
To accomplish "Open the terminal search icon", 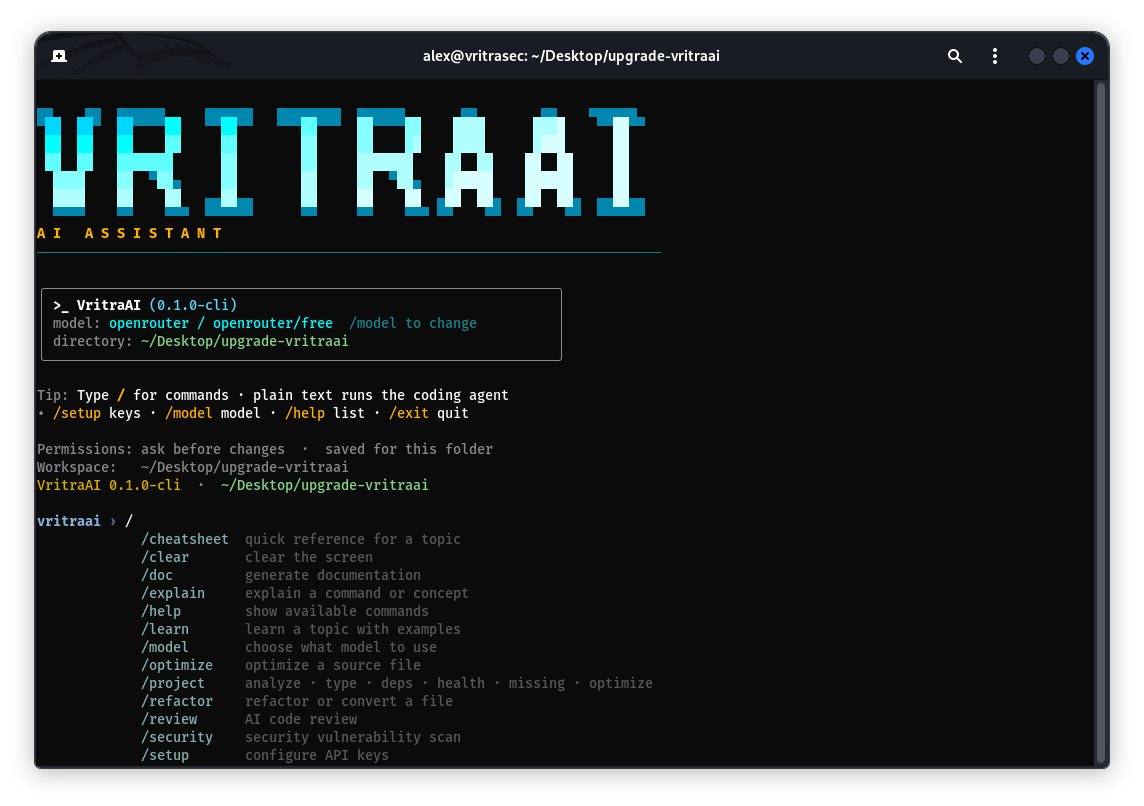I will [x=954, y=56].
